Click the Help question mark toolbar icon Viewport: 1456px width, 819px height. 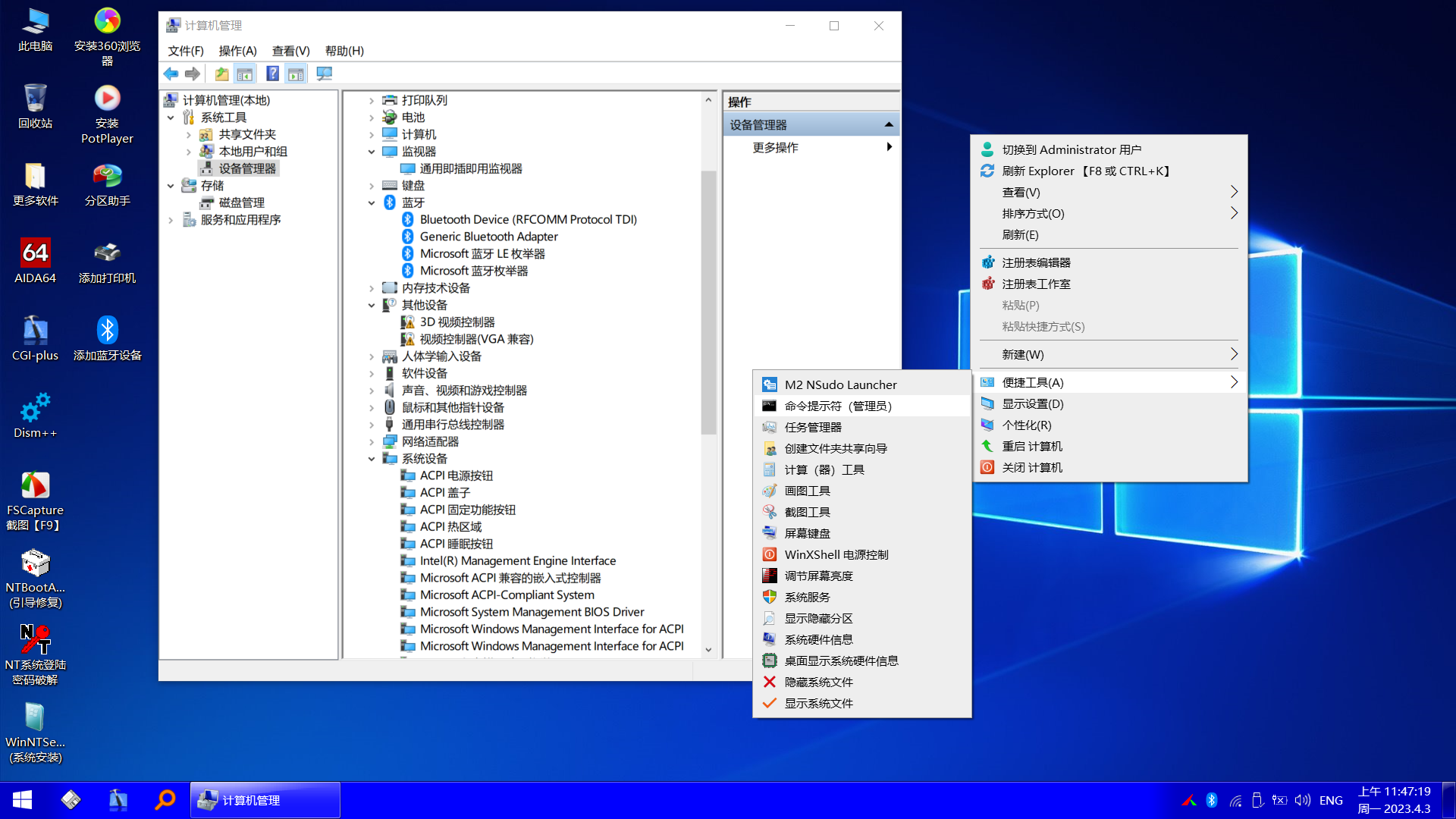(273, 74)
